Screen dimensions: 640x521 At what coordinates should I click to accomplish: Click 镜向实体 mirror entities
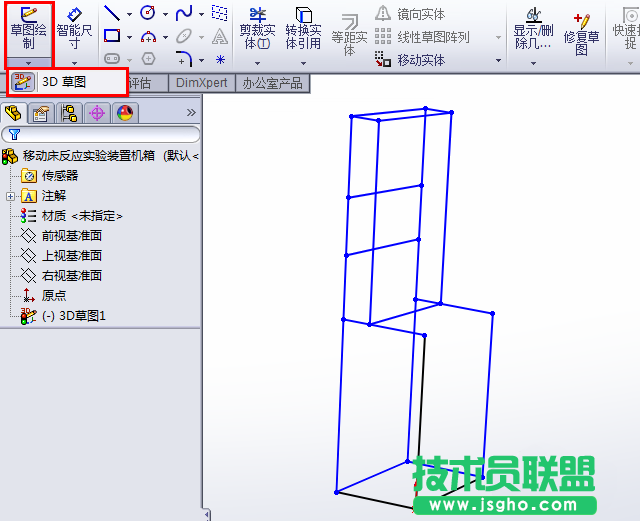coord(410,14)
